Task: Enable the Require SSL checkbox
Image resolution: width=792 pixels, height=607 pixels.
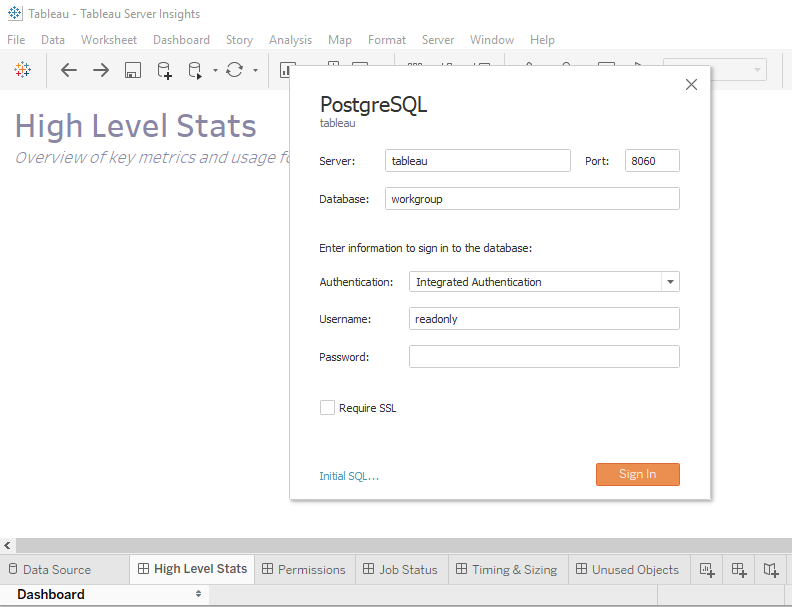Action: (x=327, y=408)
